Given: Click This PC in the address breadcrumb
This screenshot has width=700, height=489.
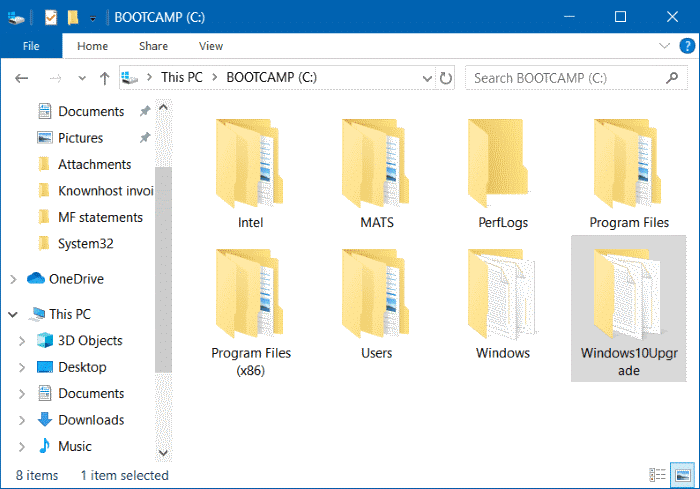Looking at the screenshot, I should [x=182, y=77].
